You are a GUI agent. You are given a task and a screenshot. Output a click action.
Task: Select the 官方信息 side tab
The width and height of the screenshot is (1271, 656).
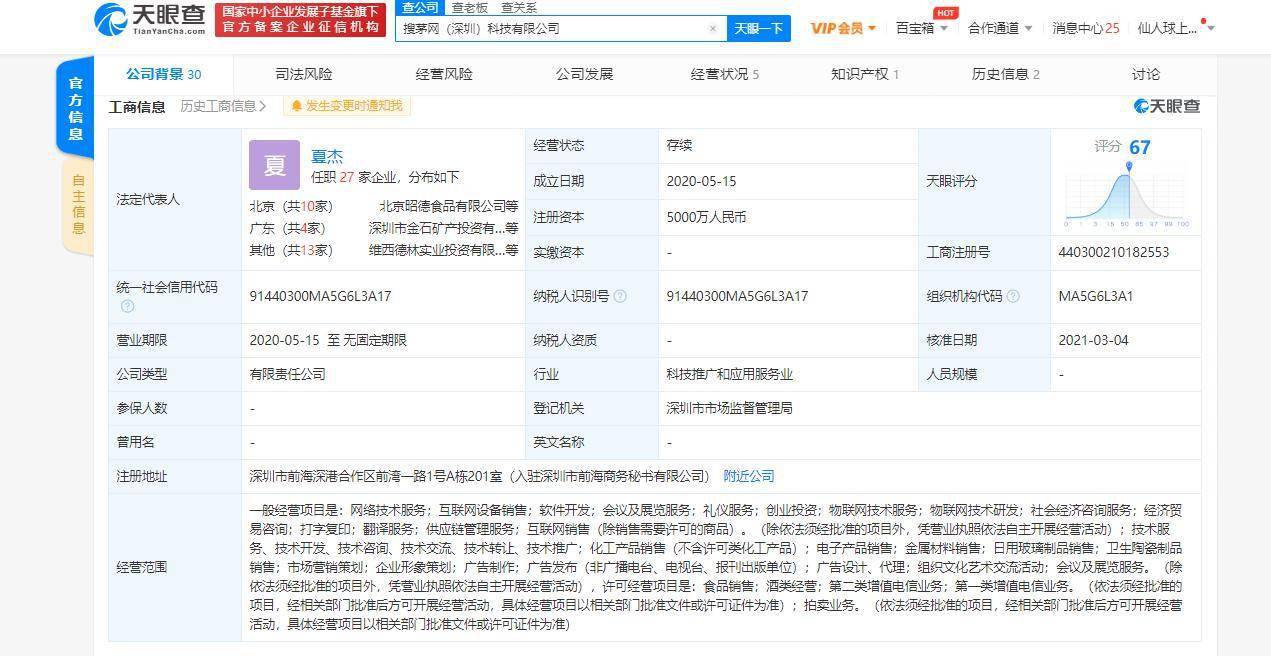(75, 107)
